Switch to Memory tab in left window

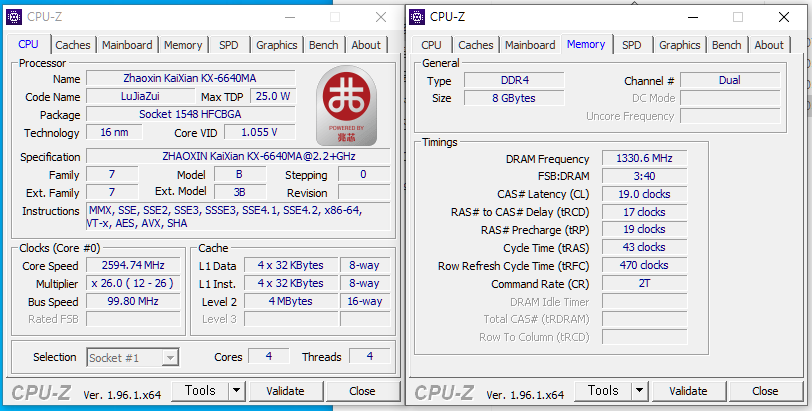[183, 45]
